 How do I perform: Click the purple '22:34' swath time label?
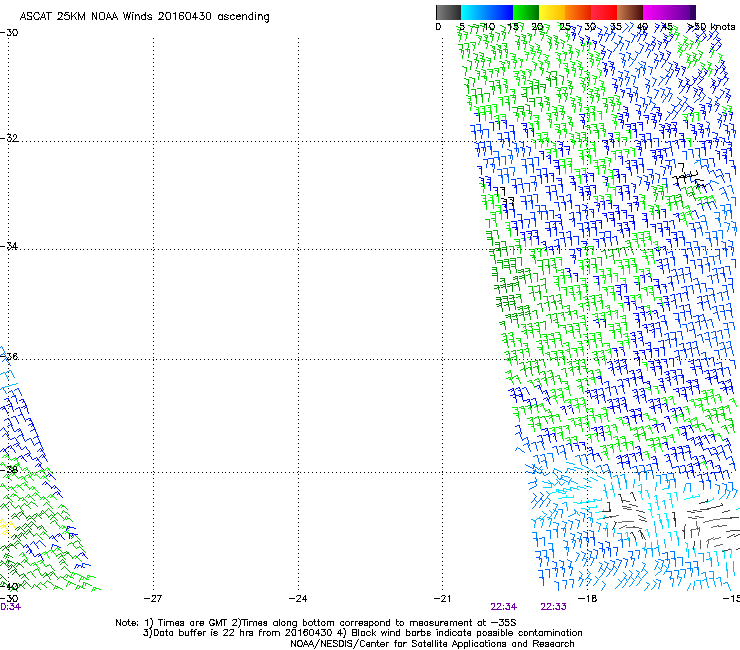point(504,607)
